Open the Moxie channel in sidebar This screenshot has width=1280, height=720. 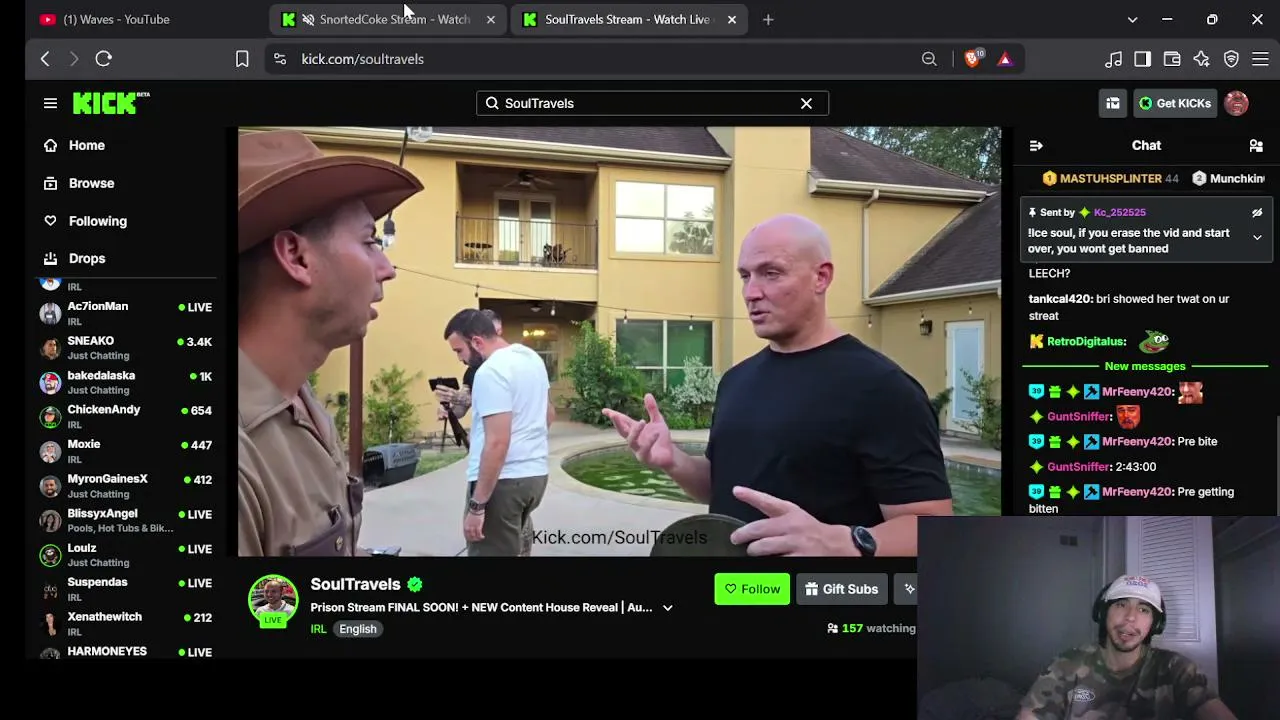pyautogui.click(x=126, y=451)
